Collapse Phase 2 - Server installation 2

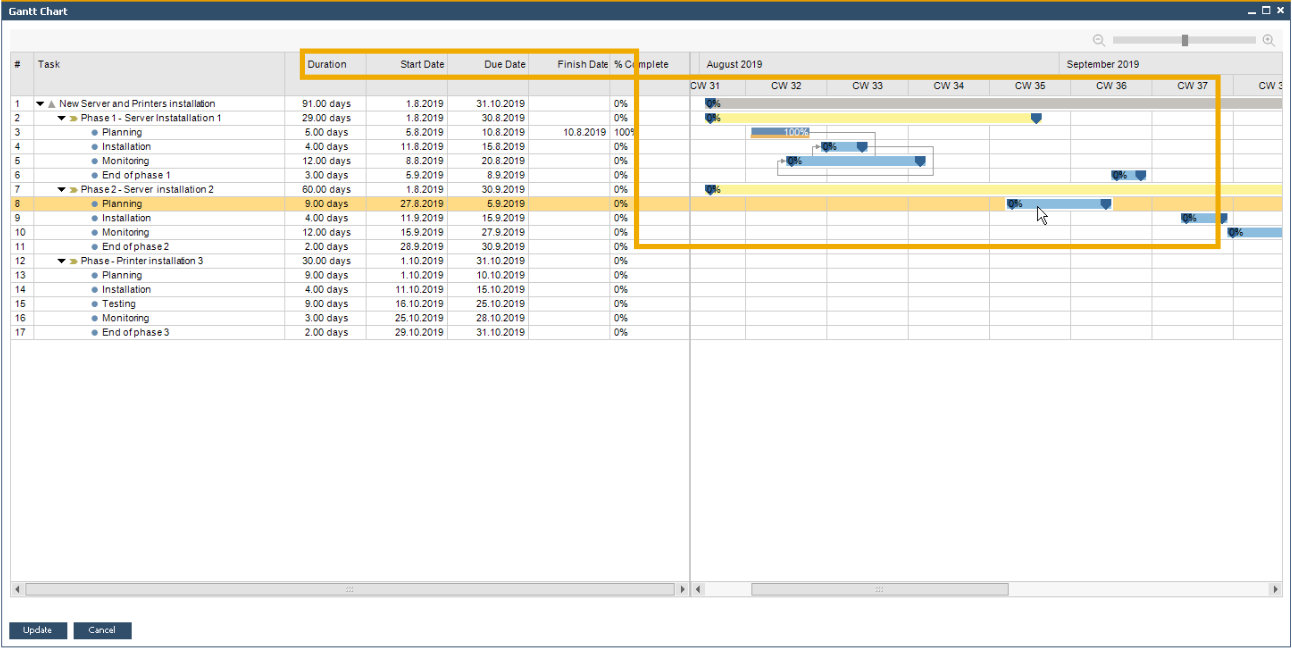61,190
